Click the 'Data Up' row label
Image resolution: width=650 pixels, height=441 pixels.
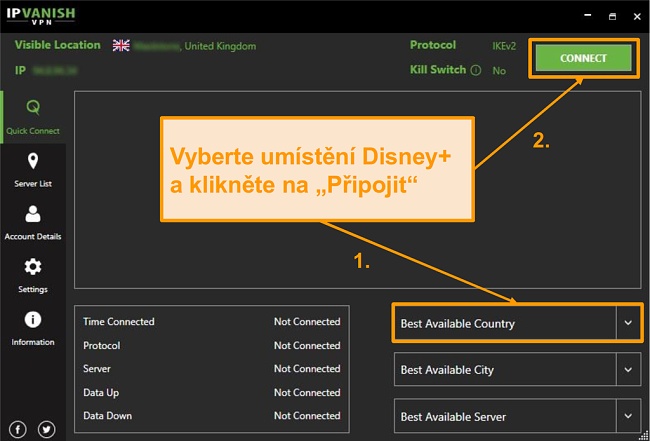[101, 393]
